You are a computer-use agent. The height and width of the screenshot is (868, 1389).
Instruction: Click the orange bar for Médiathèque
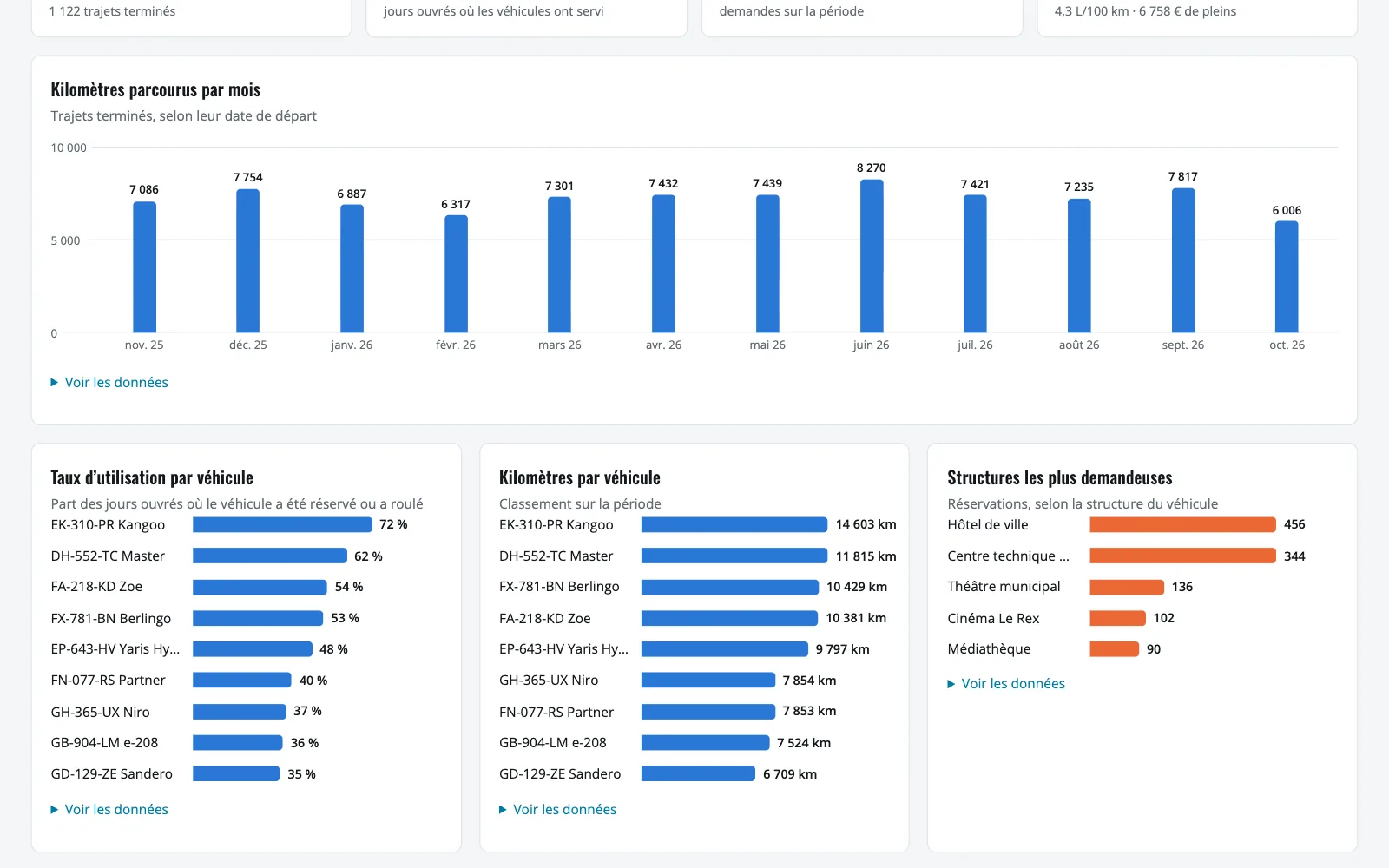[x=1114, y=649]
